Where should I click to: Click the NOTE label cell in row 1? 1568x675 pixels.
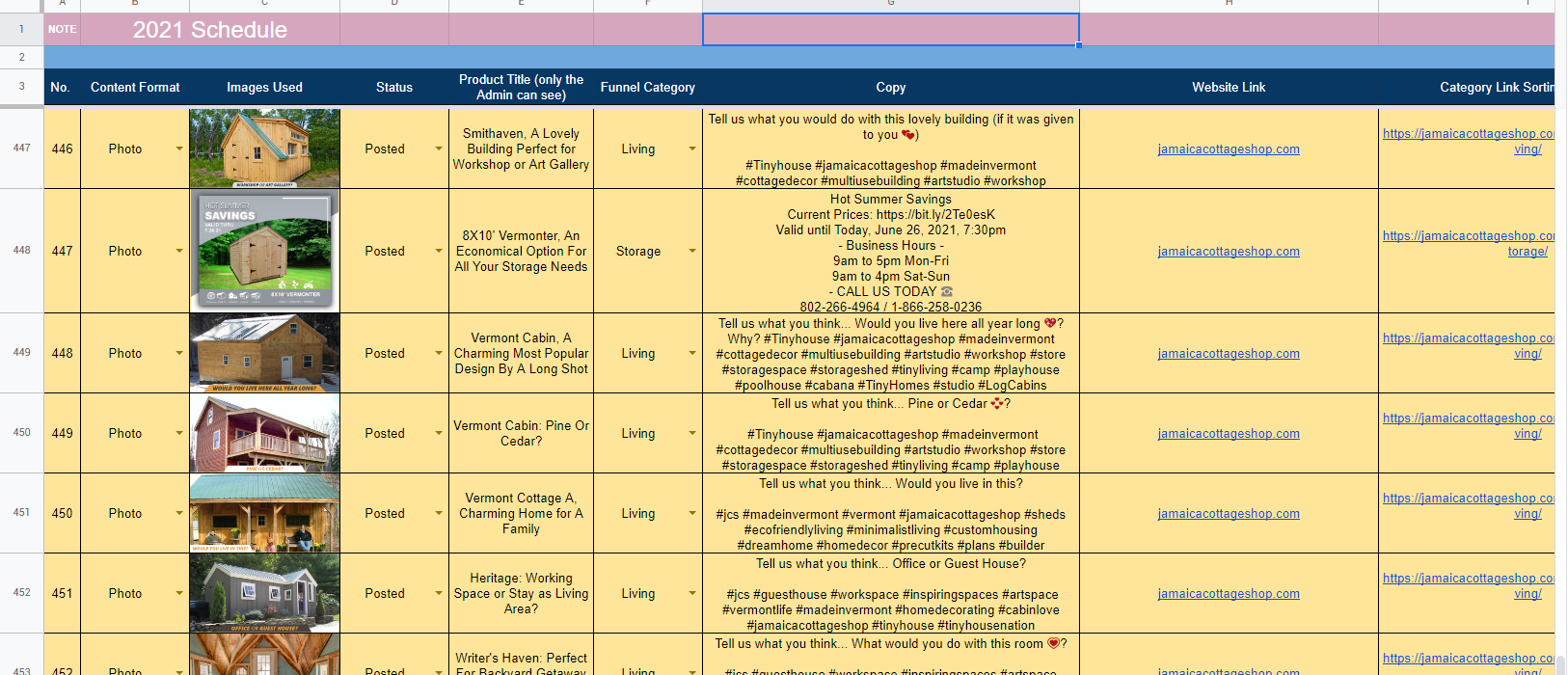tap(62, 30)
